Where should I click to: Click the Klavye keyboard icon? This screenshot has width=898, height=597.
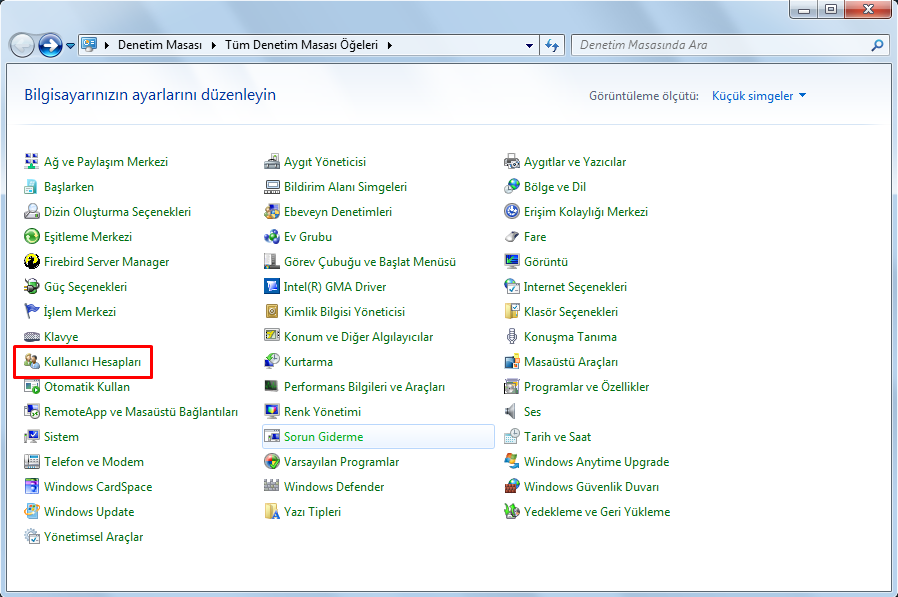pyautogui.click(x=31, y=336)
